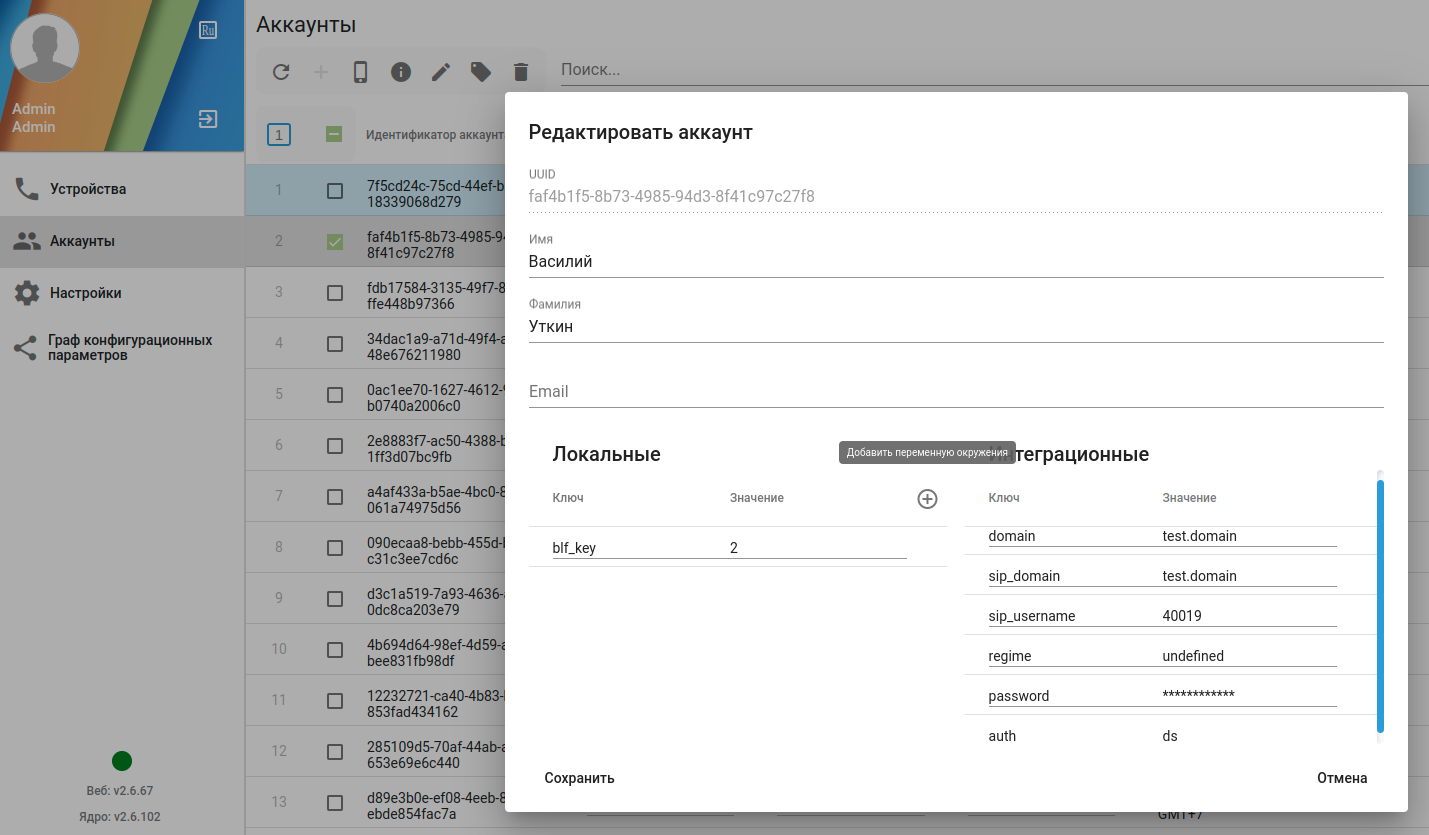1429x835 pixels.
Task: Click the tag label icon
Action: click(481, 72)
